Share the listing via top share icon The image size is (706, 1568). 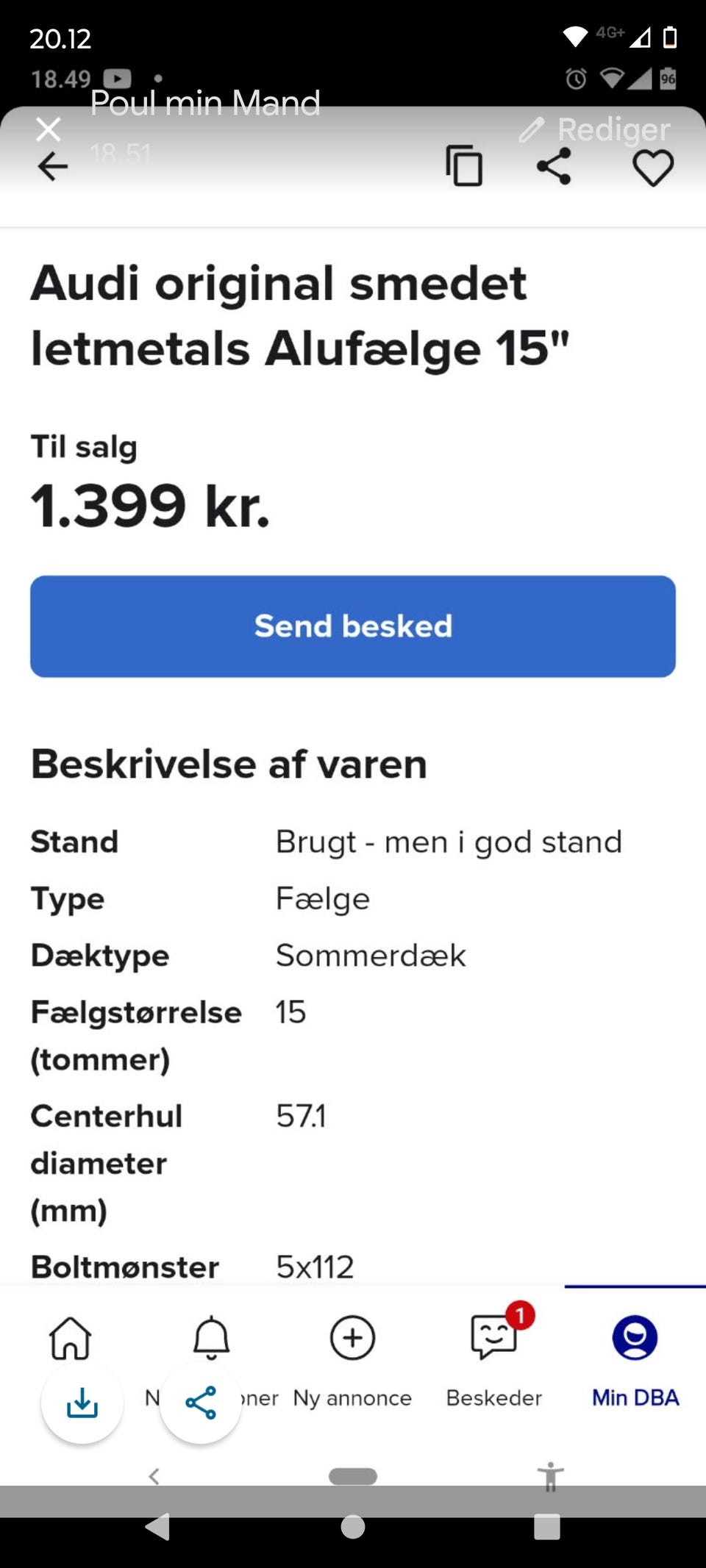554,166
